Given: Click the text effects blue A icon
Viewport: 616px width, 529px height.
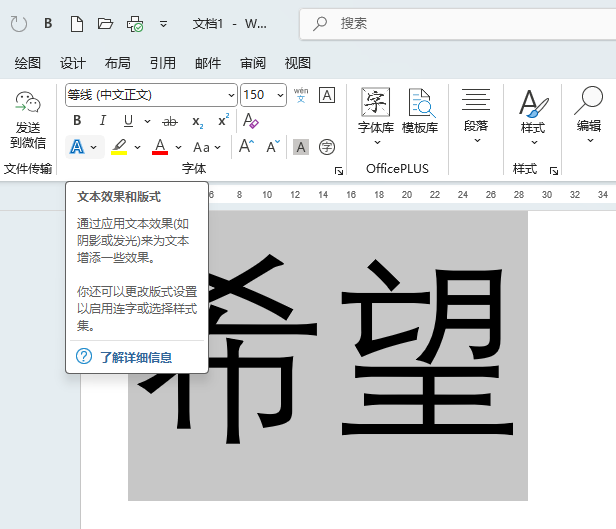Looking at the screenshot, I should click(77, 147).
